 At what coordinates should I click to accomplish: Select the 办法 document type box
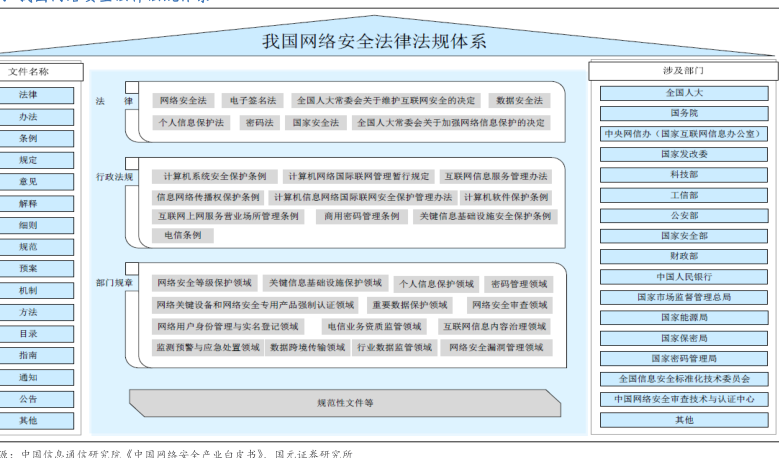(29, 117)
